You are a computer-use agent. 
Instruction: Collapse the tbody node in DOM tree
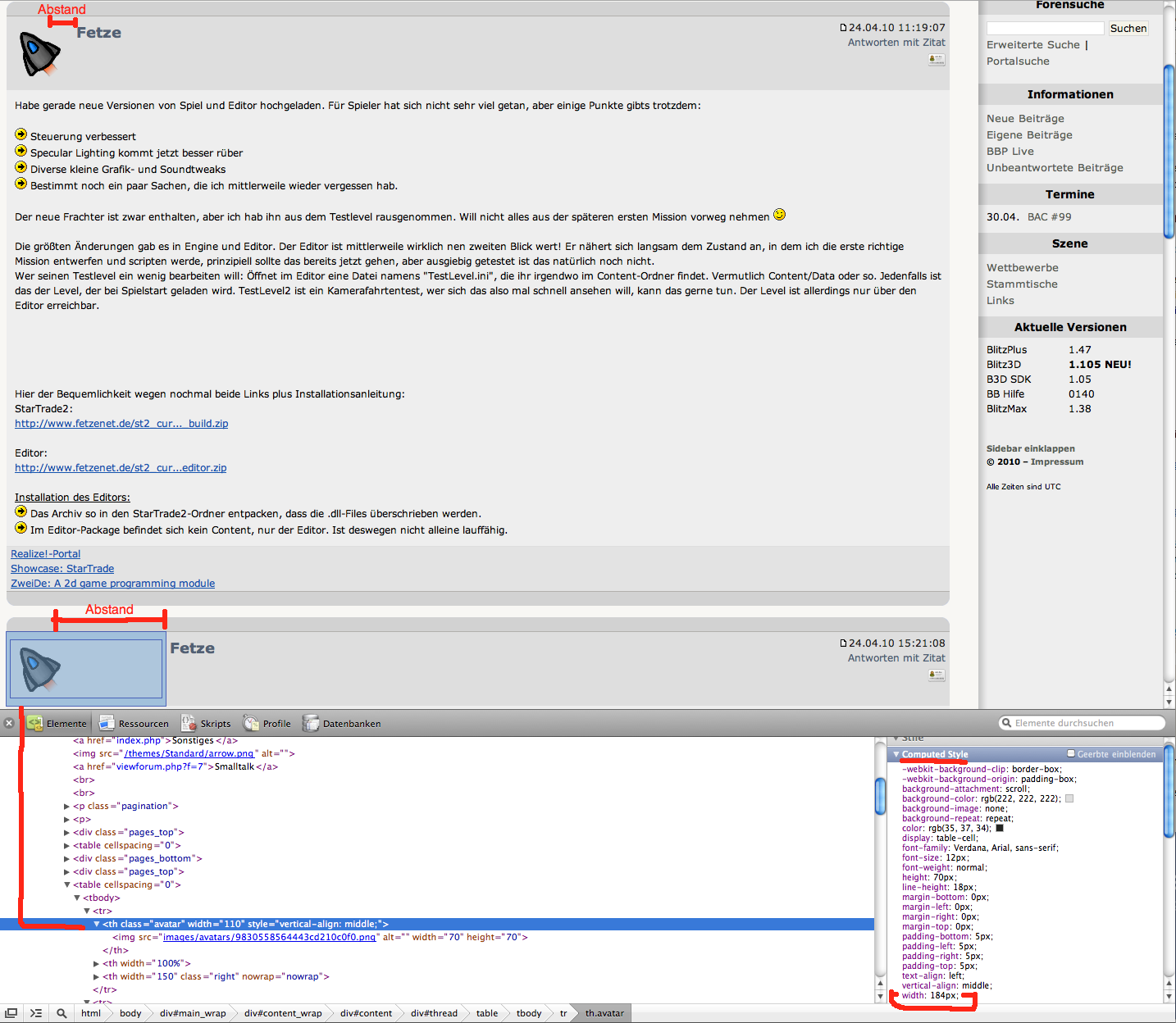(77, 898)
